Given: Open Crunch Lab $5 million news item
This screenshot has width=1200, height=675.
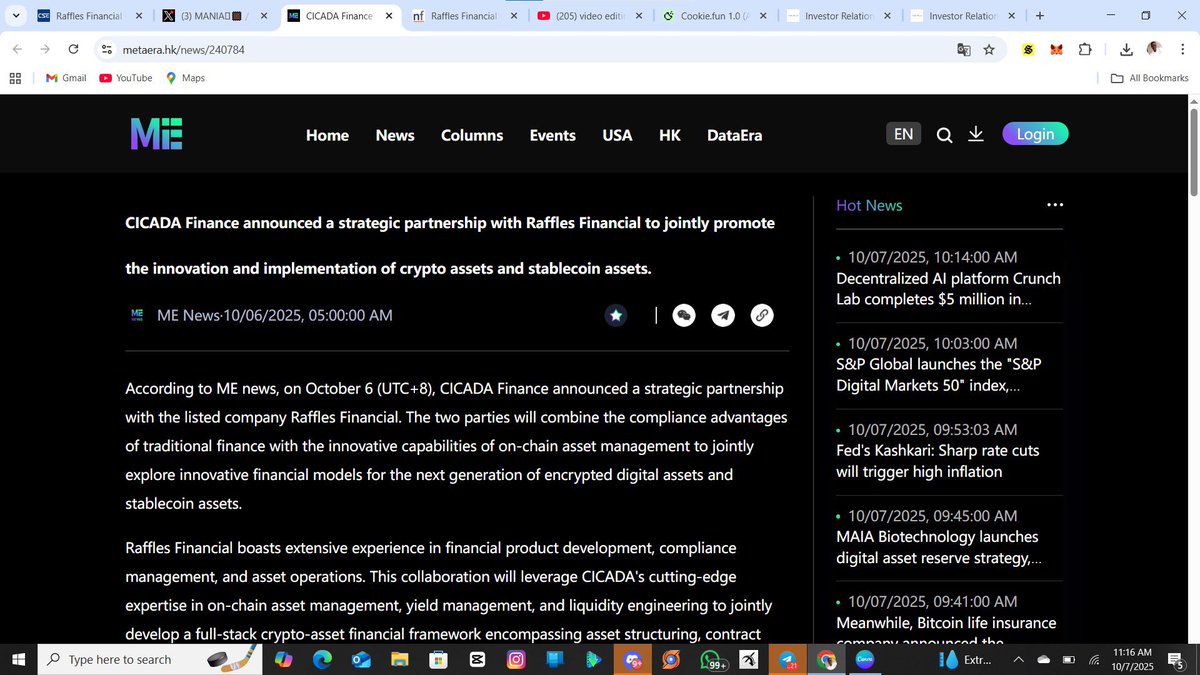Looking at the screenshot, I should [948, 288].
